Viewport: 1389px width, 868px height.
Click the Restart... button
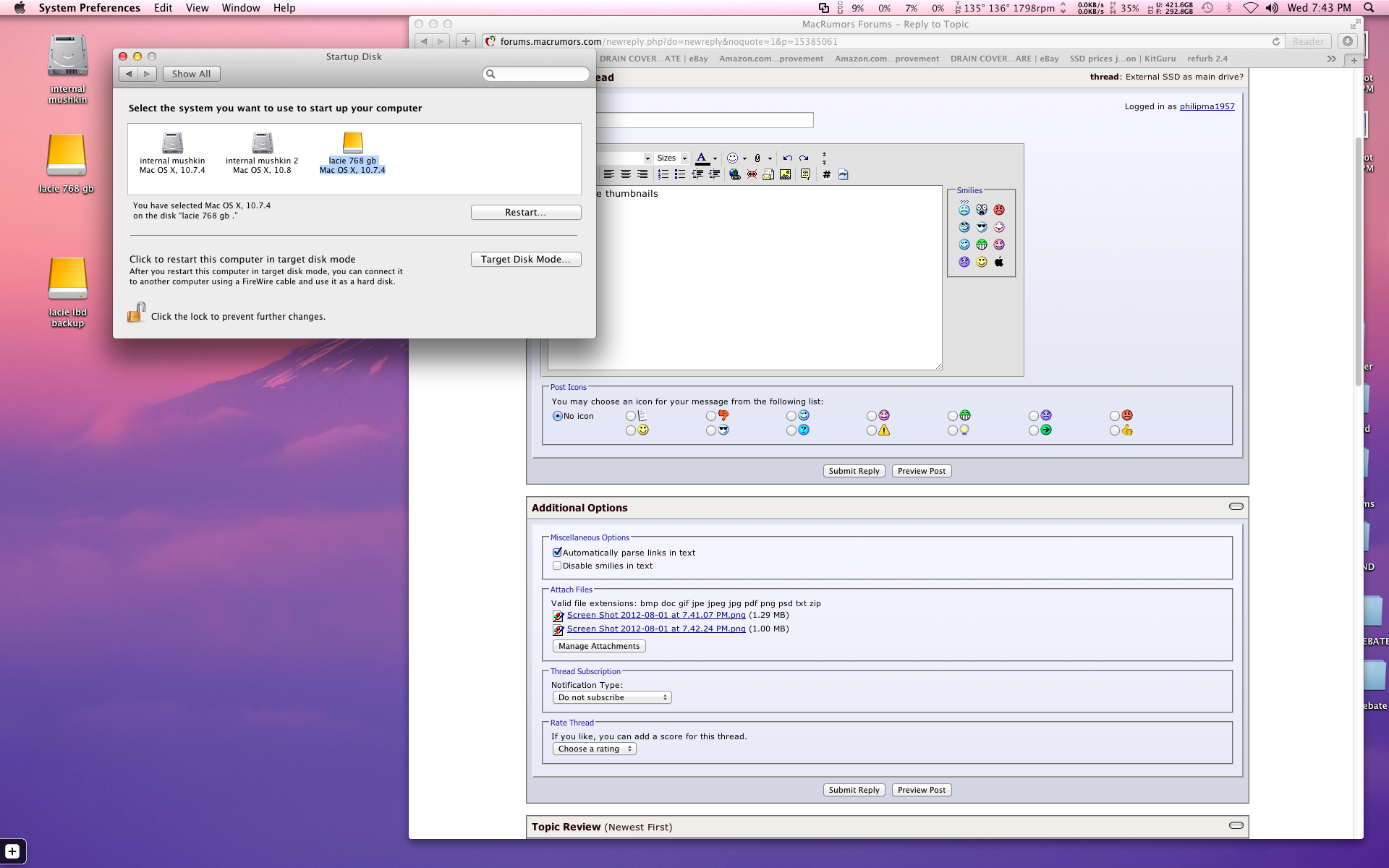[525, 212]
